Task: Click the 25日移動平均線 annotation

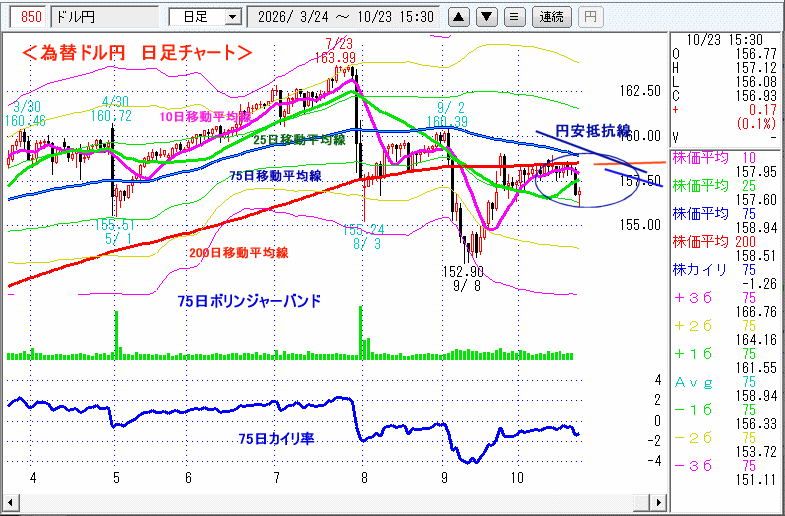Action: [299, 140]
